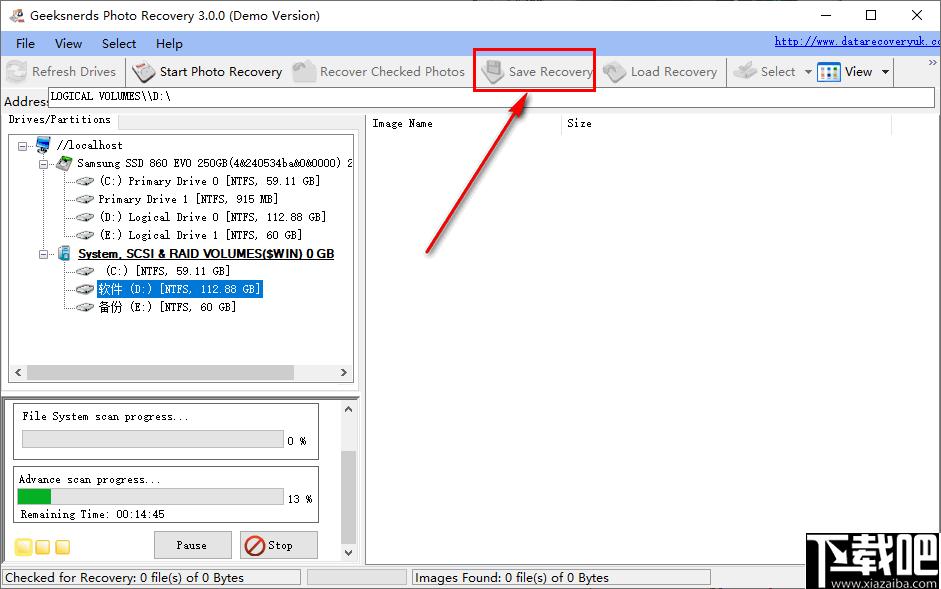Select the //localhost computer icon
Image resolution: width=941 pixels, height=589 pixels.
click(x=43, y=145)
